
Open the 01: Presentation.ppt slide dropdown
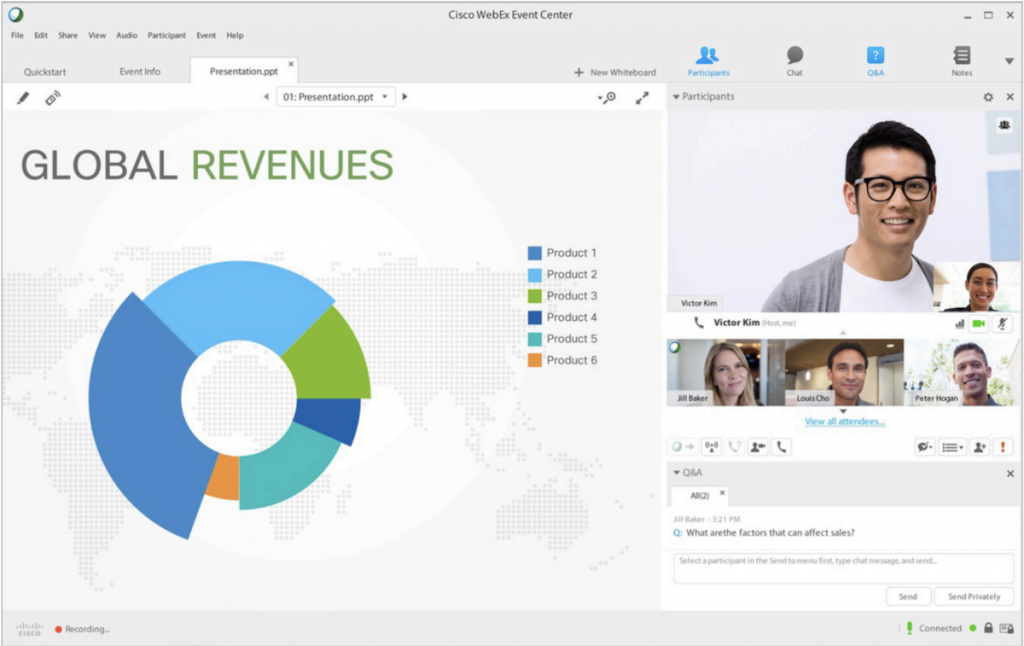point(336,97)
